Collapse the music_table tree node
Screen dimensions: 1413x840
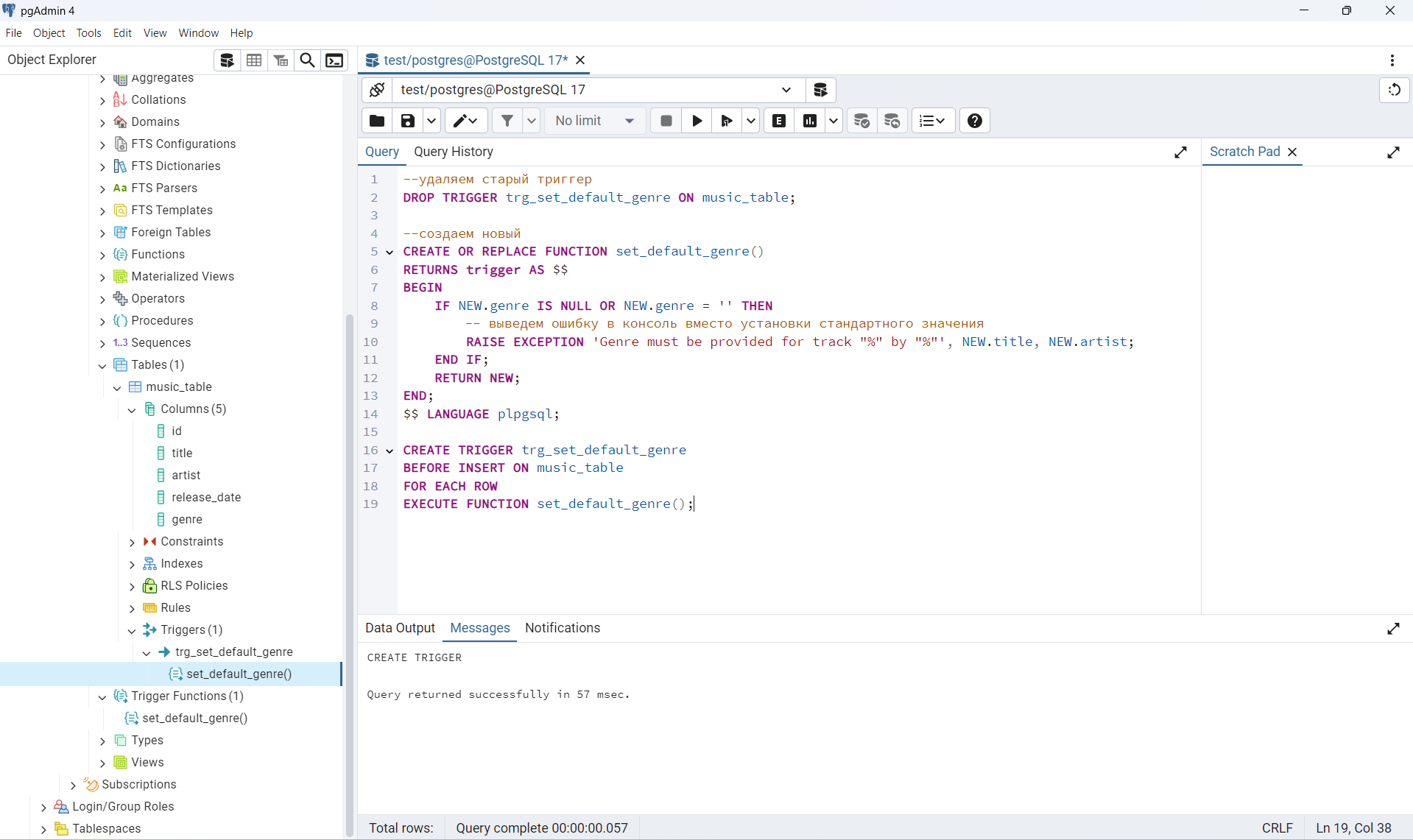117,387
